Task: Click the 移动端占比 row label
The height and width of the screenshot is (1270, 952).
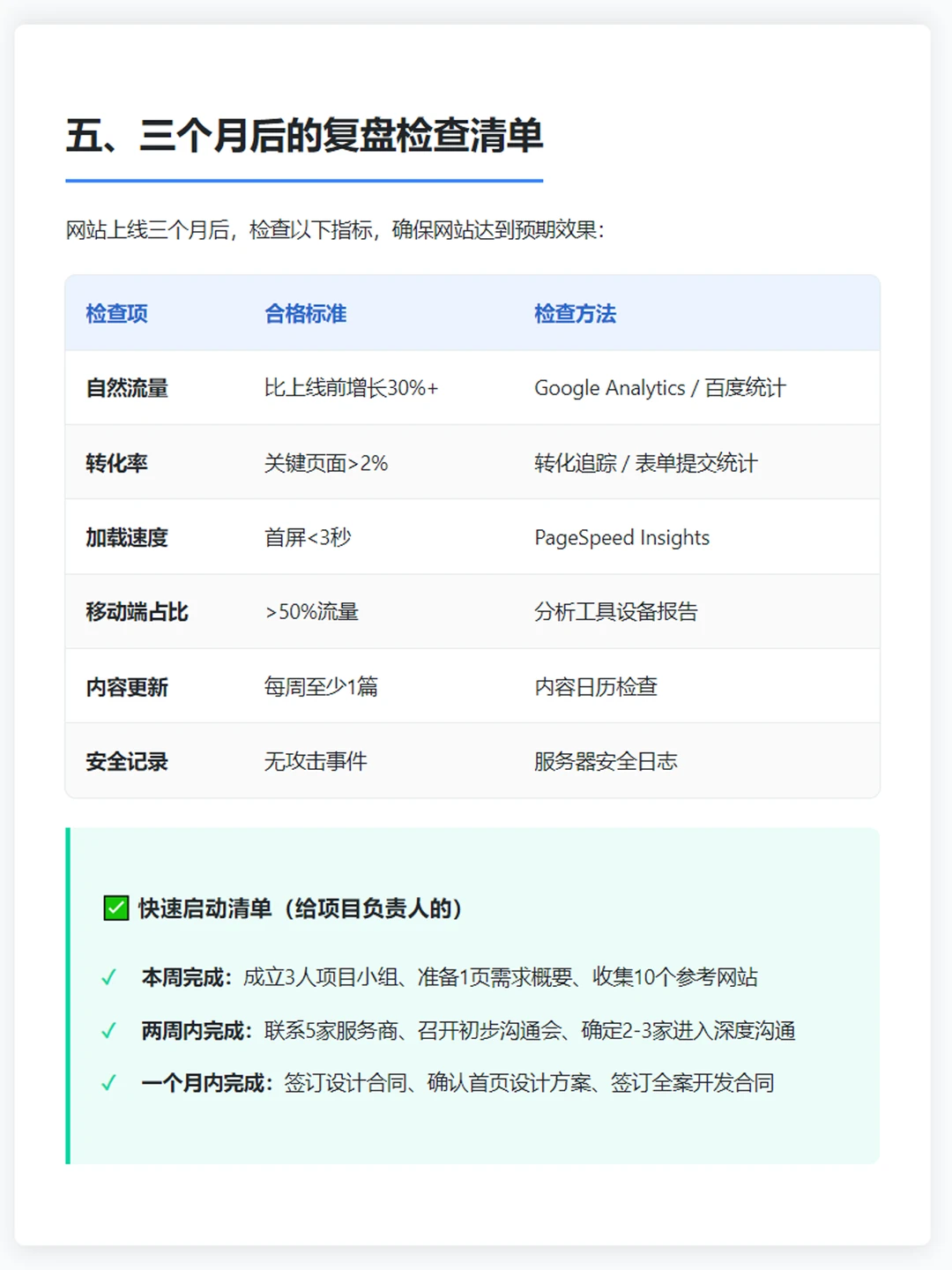Action: [x=137, y=612]
